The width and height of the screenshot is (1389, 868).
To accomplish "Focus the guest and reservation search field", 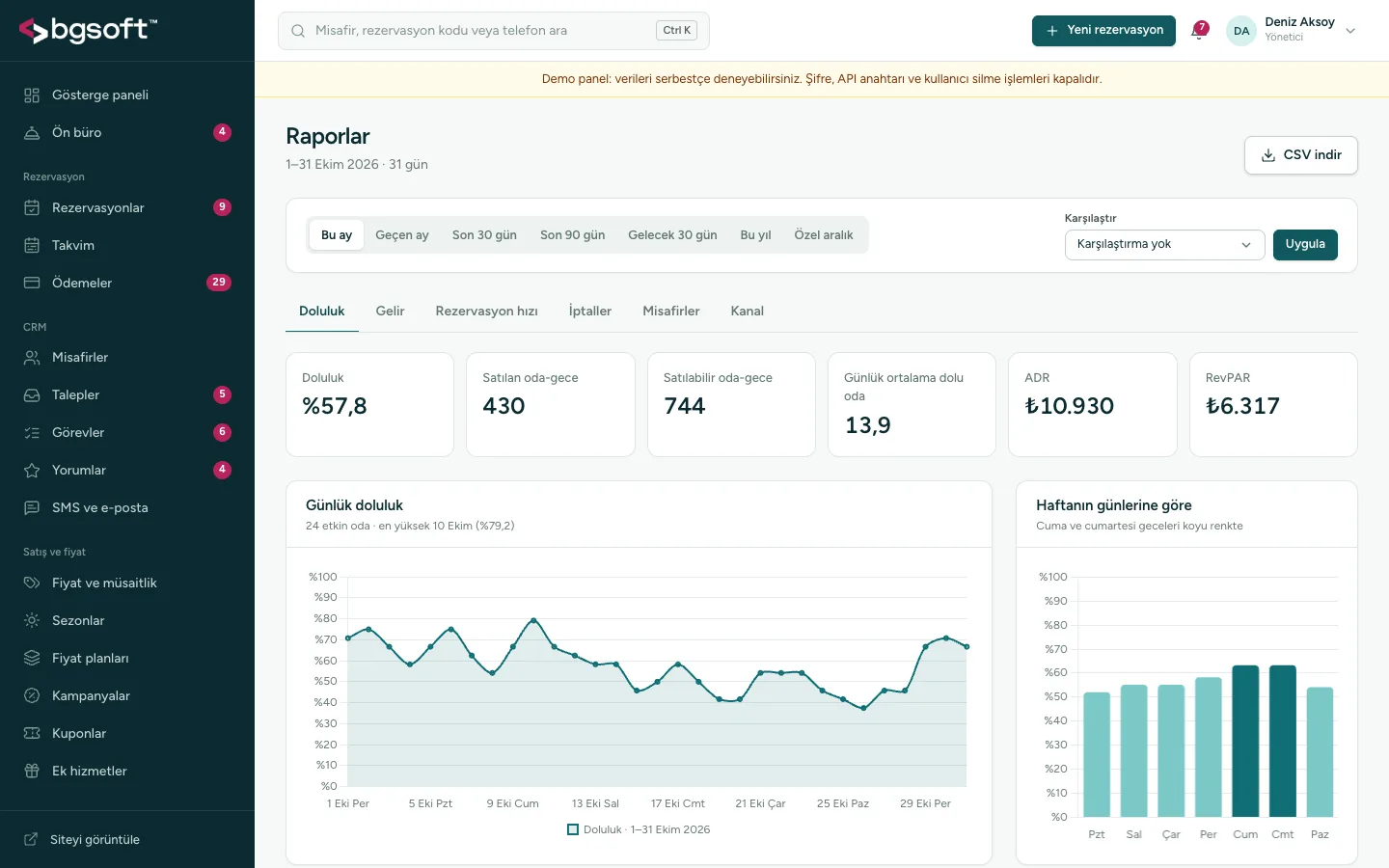I will (494, 31).
